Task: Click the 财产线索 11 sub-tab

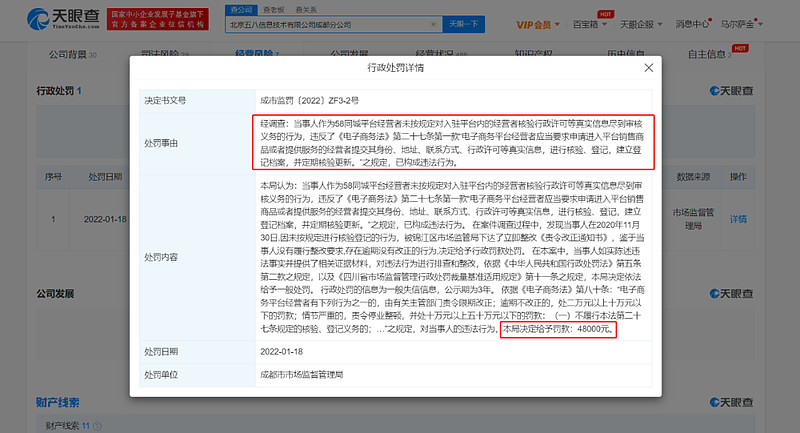Action: coord(67,426)
